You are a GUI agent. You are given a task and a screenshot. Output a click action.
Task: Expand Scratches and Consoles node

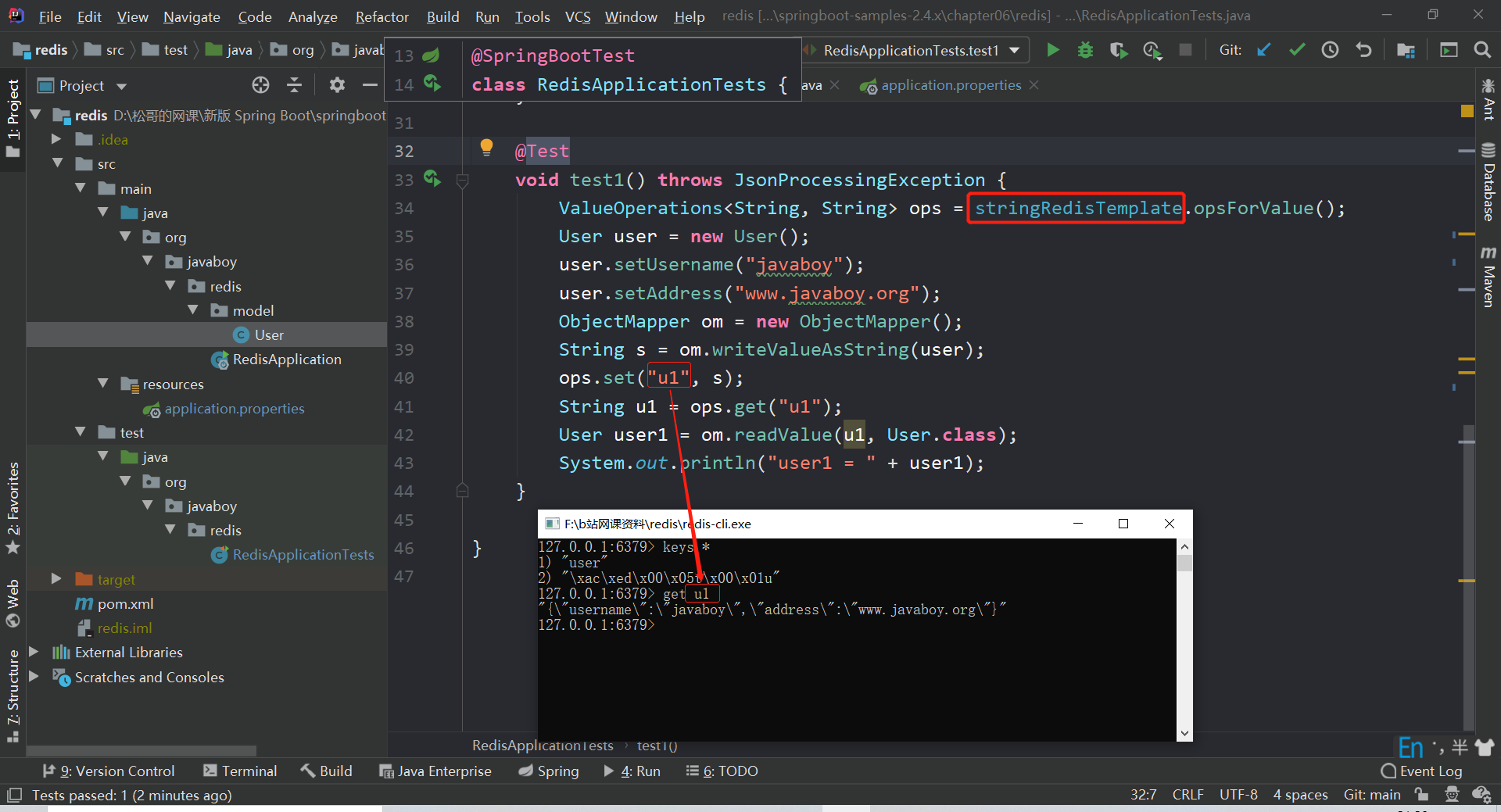click(34, 676)
